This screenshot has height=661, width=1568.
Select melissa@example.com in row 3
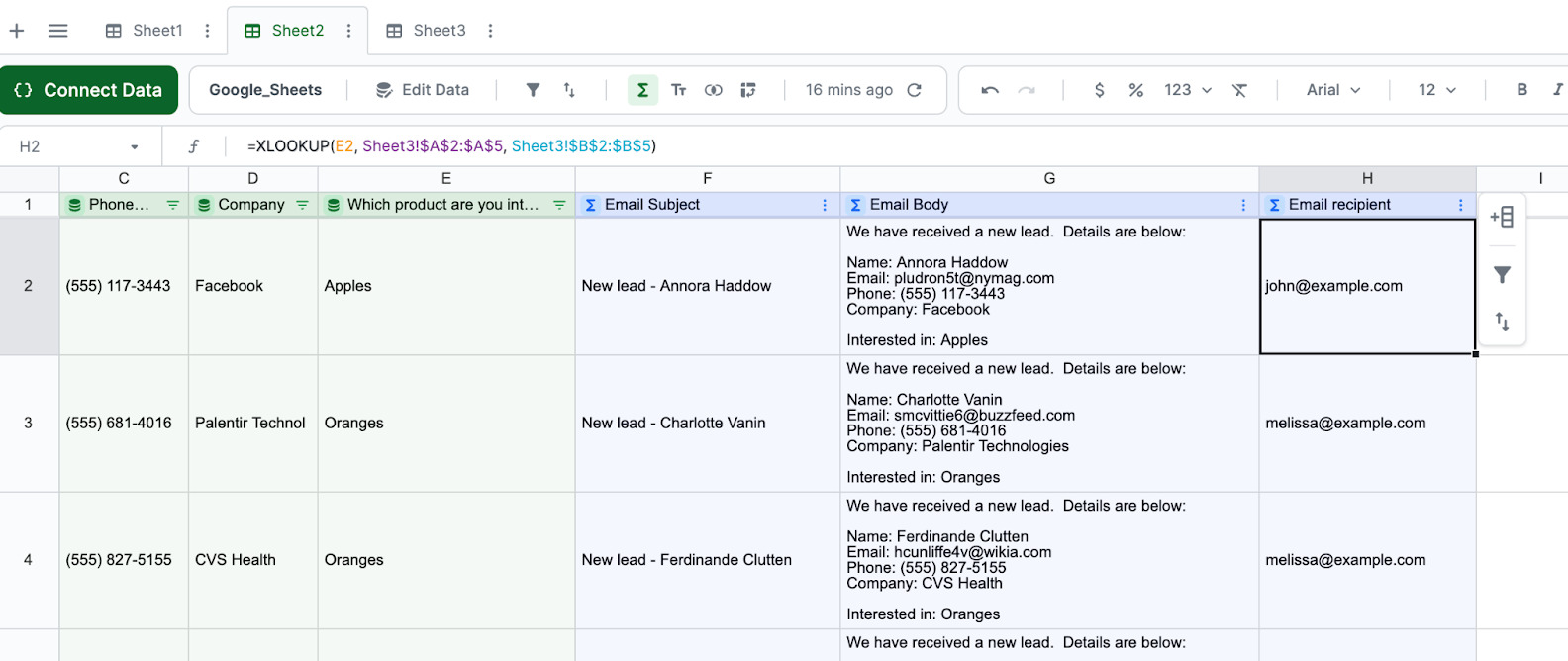tap(1367, 424)
